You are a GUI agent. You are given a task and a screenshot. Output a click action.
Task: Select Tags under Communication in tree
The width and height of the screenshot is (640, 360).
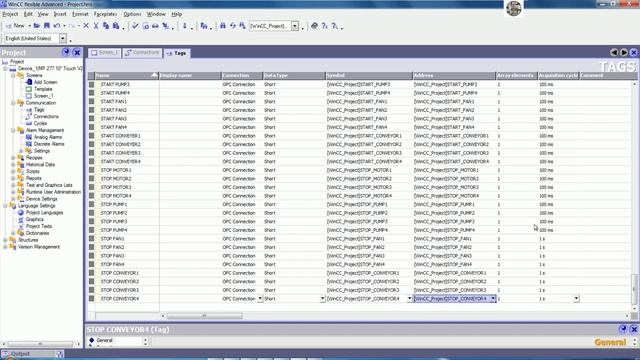coord(39,109)
